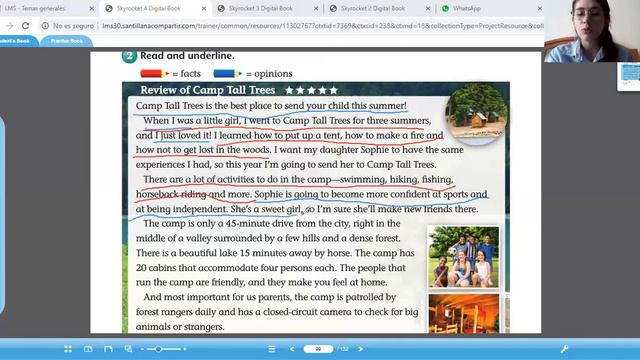Viewport: 640px width, 360px height.
Task: Adjust the zoom slider handle
Action: (158, 349)
